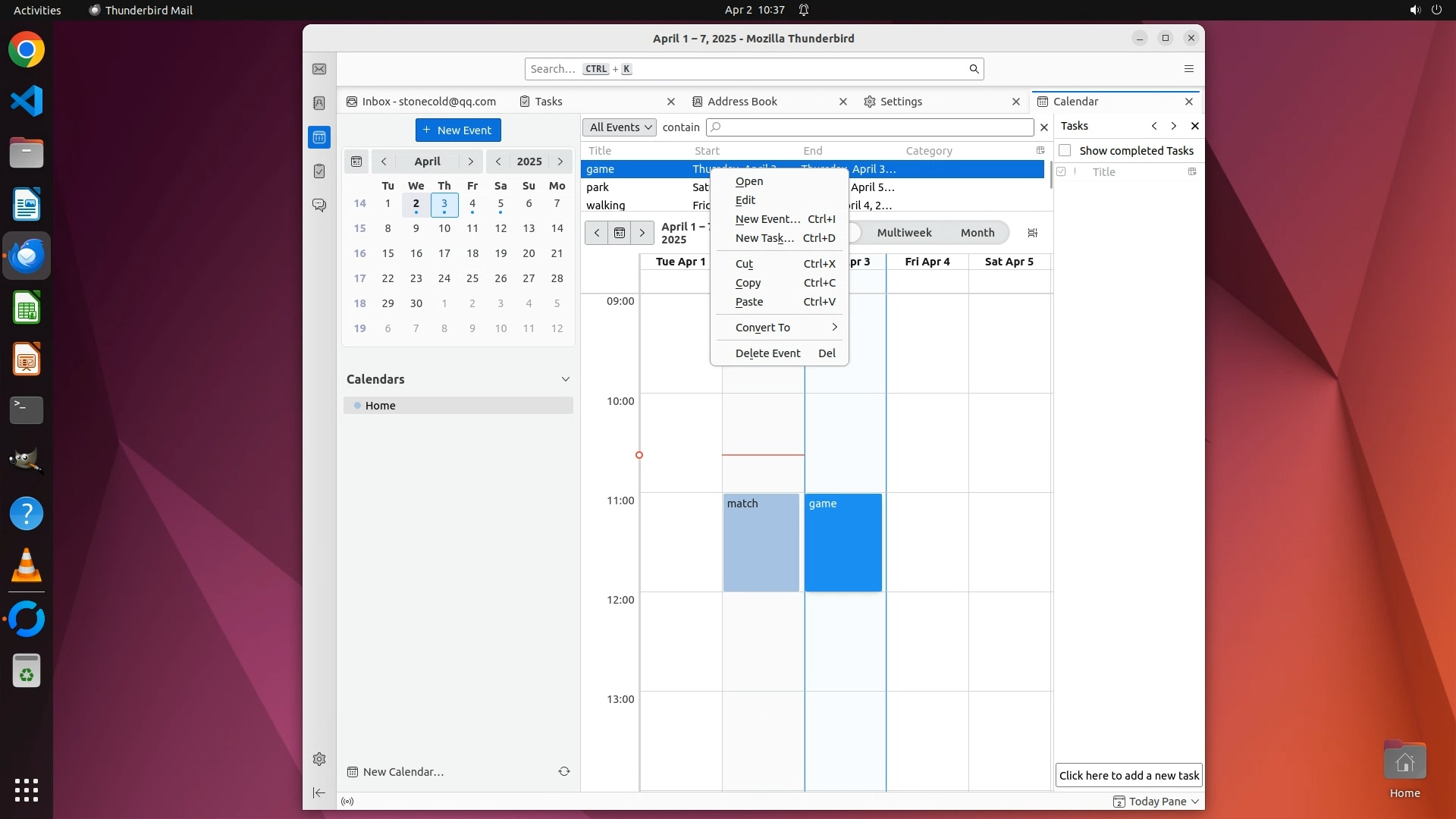Open the Mail space icon in the sidebar
The width and height of the screenshot is (1456, 819).
319,69
